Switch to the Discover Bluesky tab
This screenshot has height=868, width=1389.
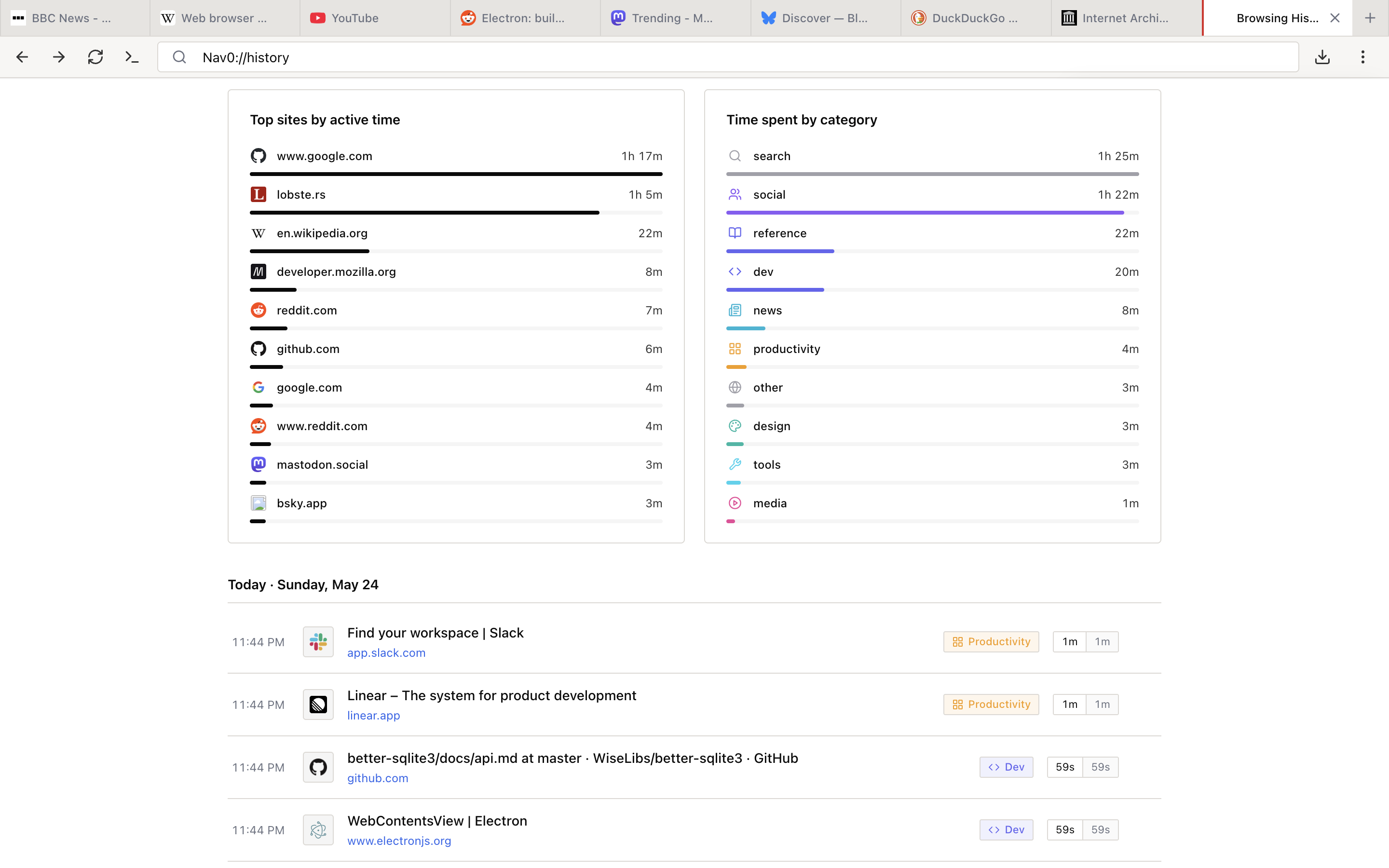tap(826, 18)
